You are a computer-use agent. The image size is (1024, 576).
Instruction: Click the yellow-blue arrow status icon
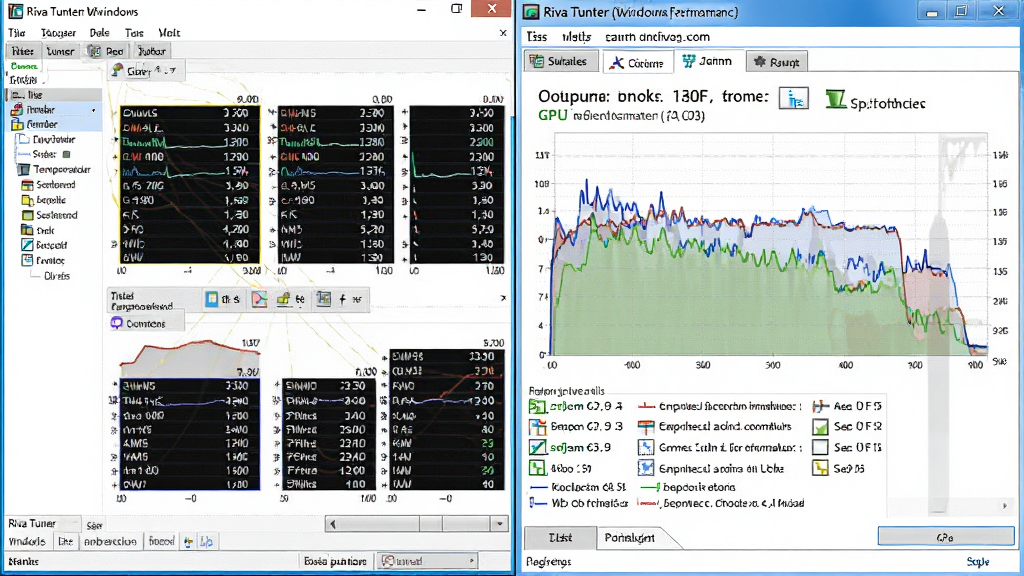tap(189, 542)
